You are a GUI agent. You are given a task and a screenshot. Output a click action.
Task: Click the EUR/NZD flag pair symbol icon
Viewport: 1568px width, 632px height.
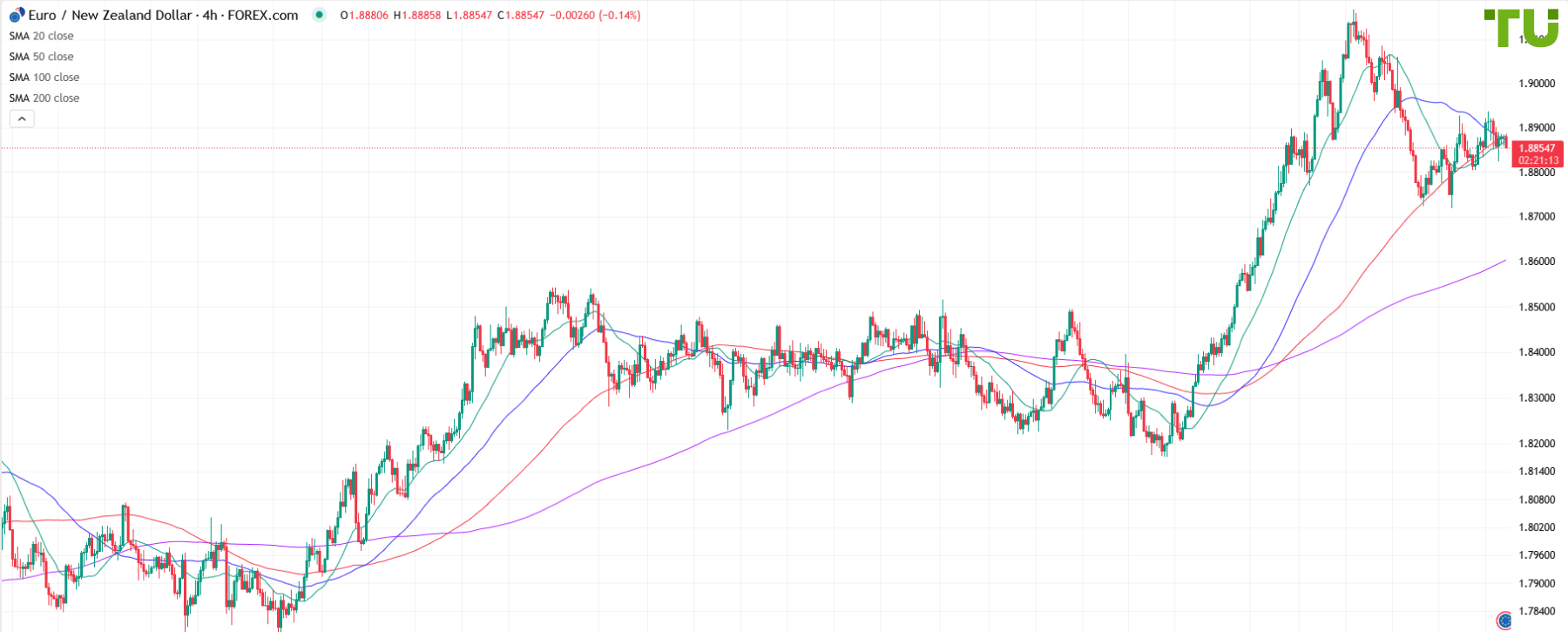[x=17, y=15]
